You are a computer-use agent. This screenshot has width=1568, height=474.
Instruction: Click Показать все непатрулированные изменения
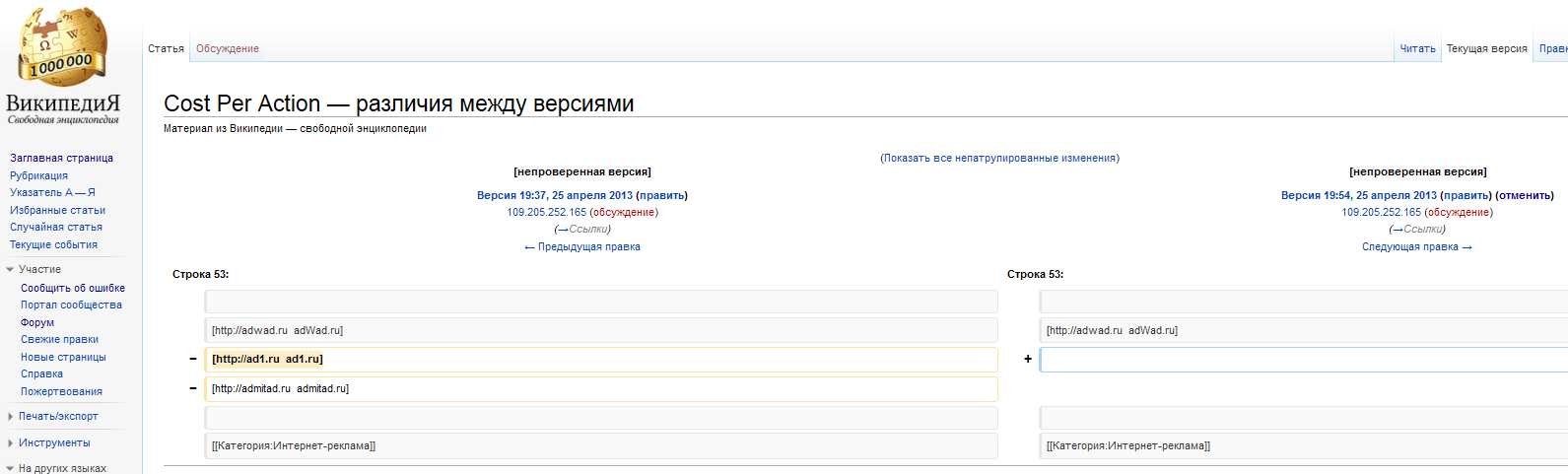coord(999,158)
